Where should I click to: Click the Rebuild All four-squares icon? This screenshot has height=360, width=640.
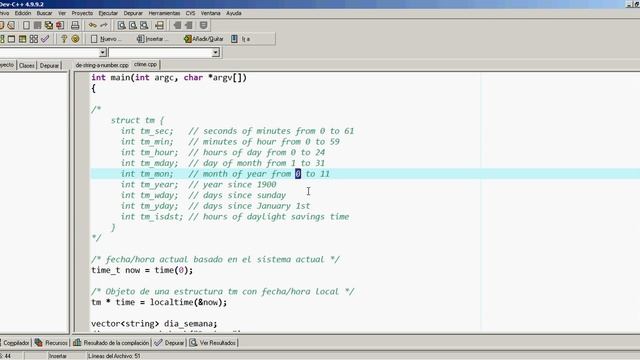[x=34, y=39]
